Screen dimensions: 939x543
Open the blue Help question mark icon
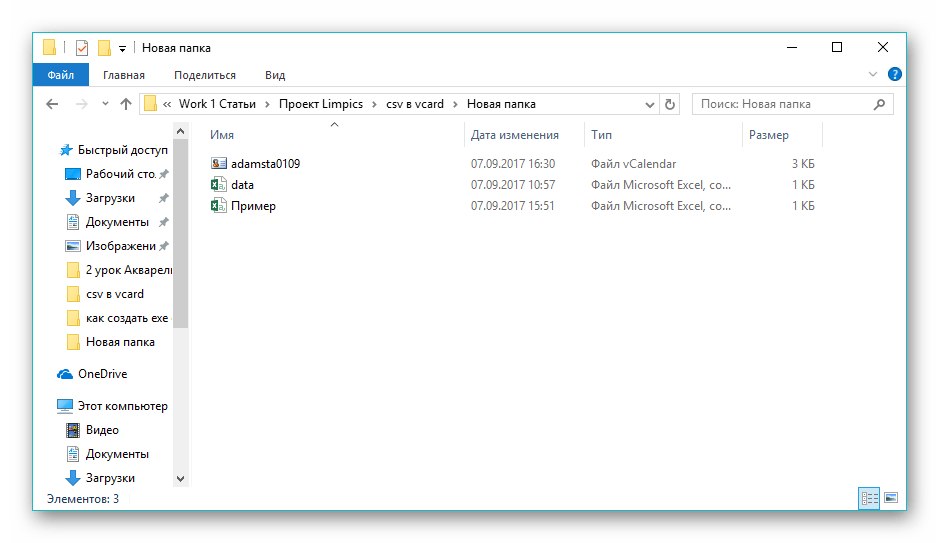coord(895,74)
